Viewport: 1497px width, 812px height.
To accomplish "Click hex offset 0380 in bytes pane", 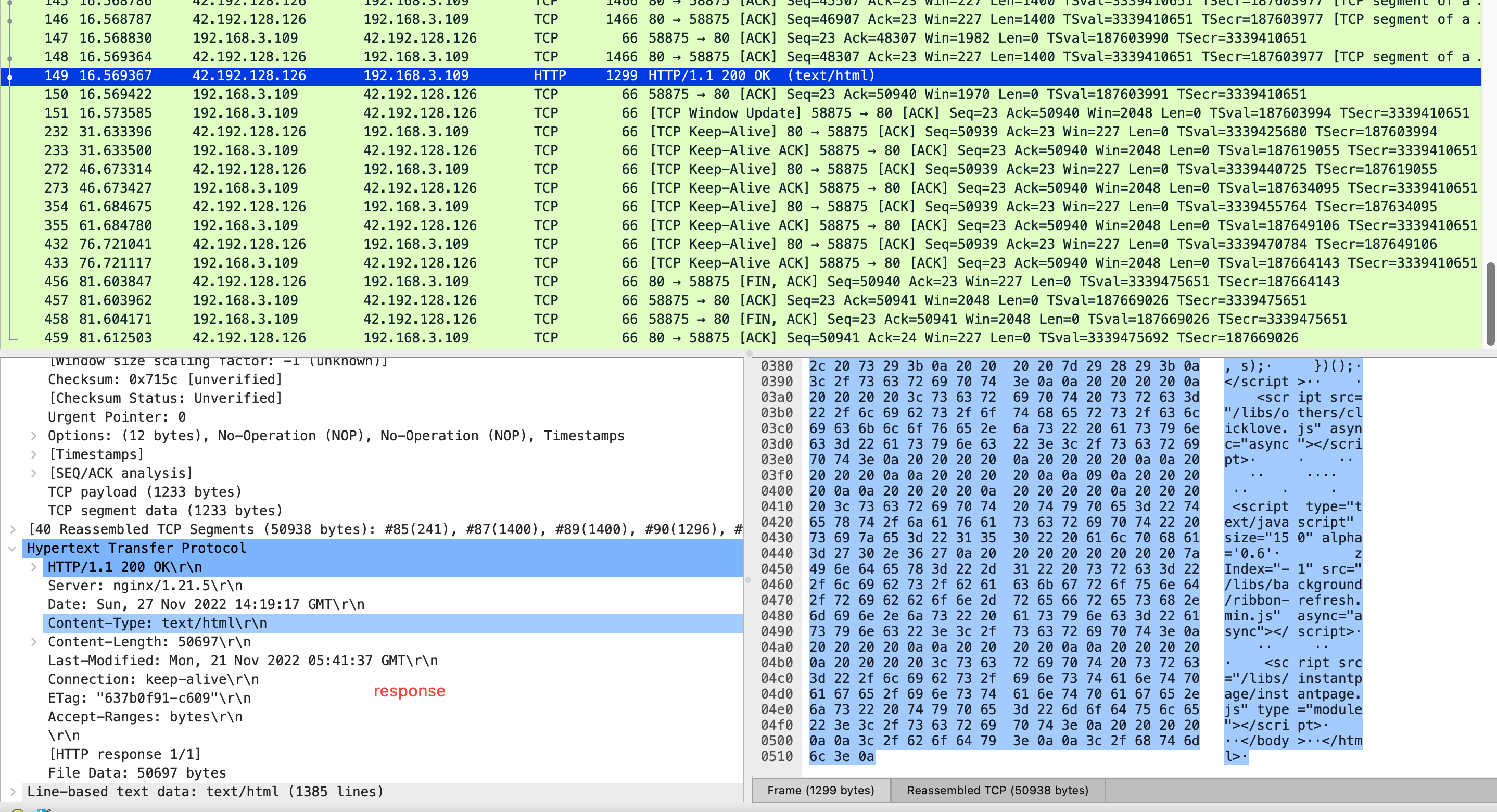I will [x=777, y=366].
